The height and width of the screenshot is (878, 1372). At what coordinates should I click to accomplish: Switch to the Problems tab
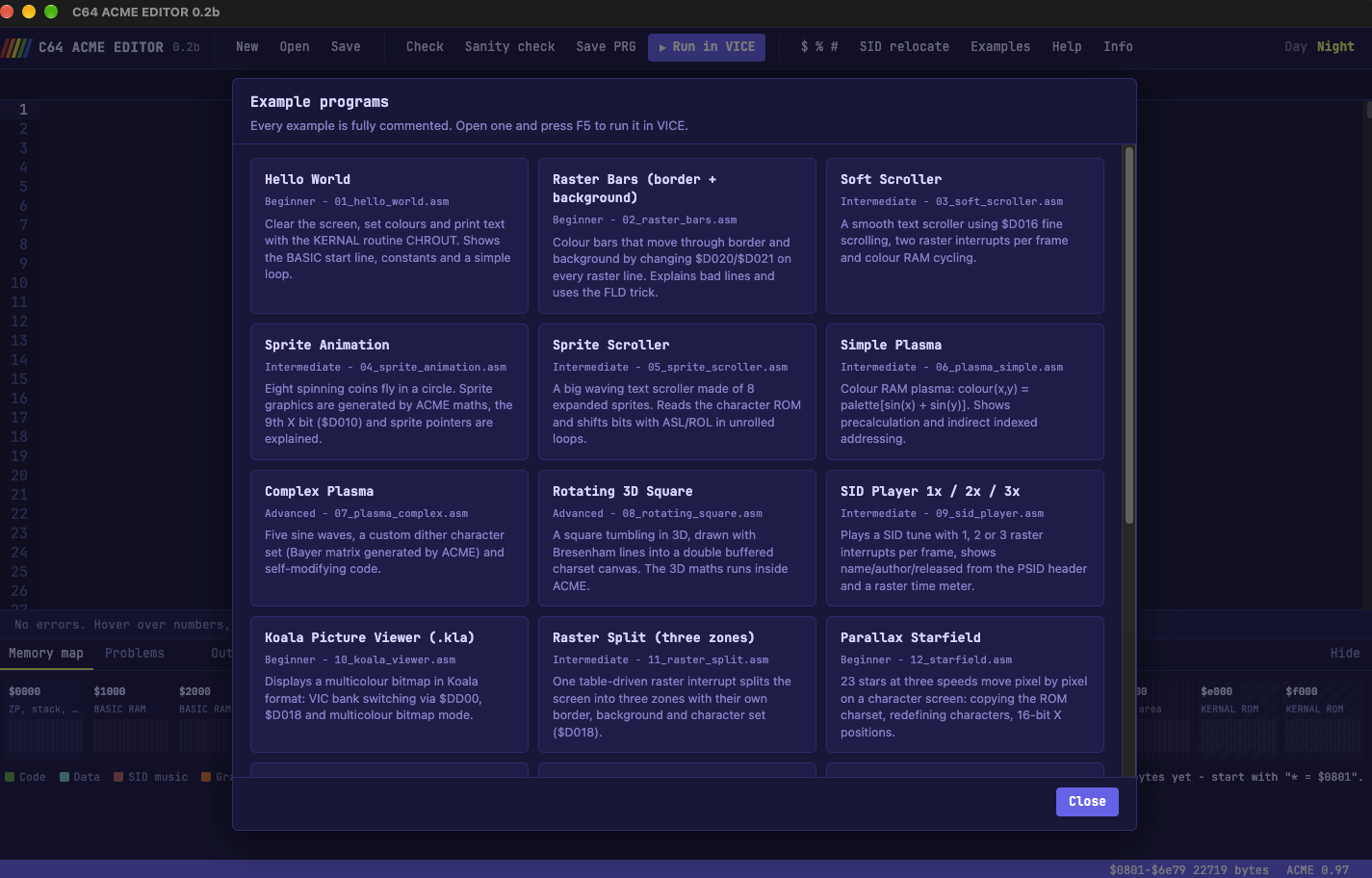click(x=135, y=654)
